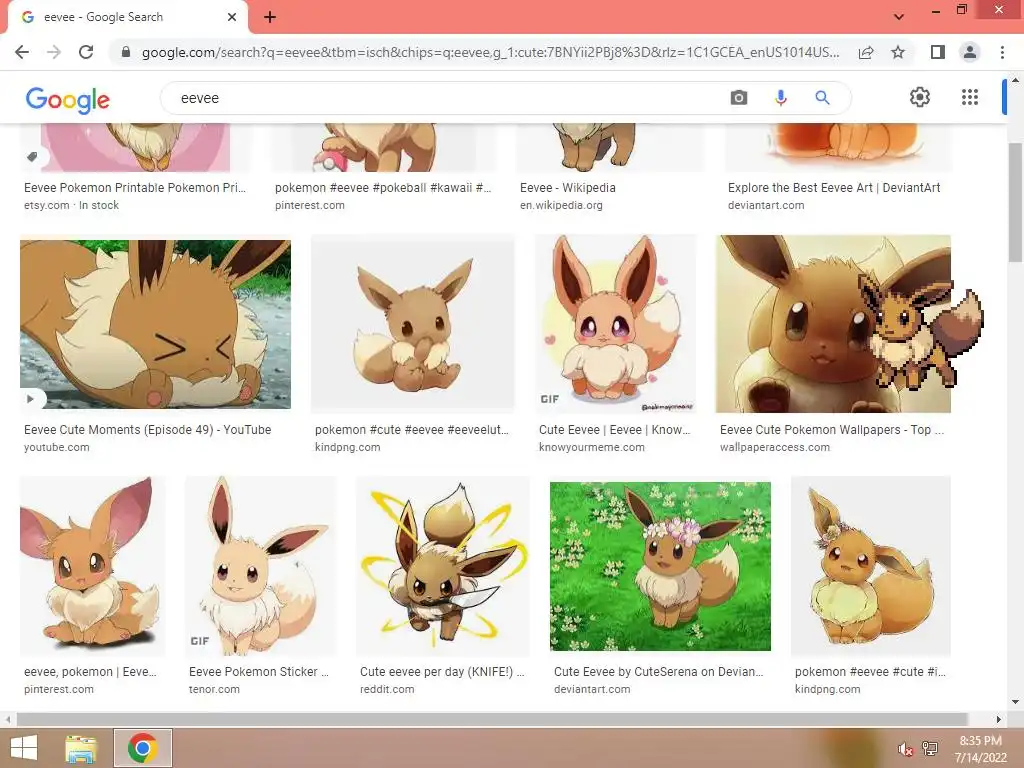Open the Google apps grid

coord(970,97)
